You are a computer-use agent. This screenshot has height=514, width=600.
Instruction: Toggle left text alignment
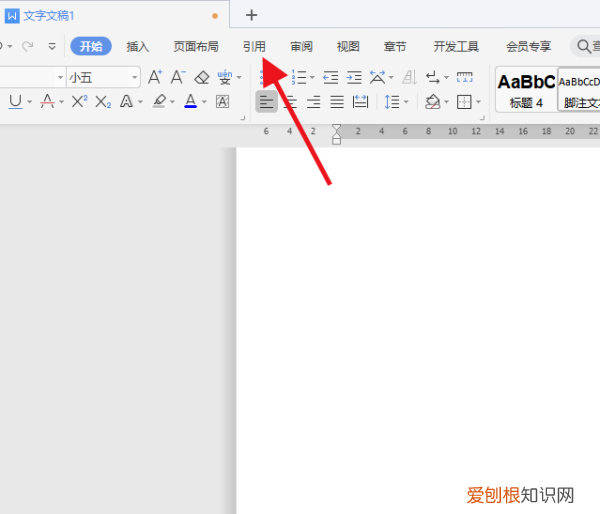[x=266, y=101]
